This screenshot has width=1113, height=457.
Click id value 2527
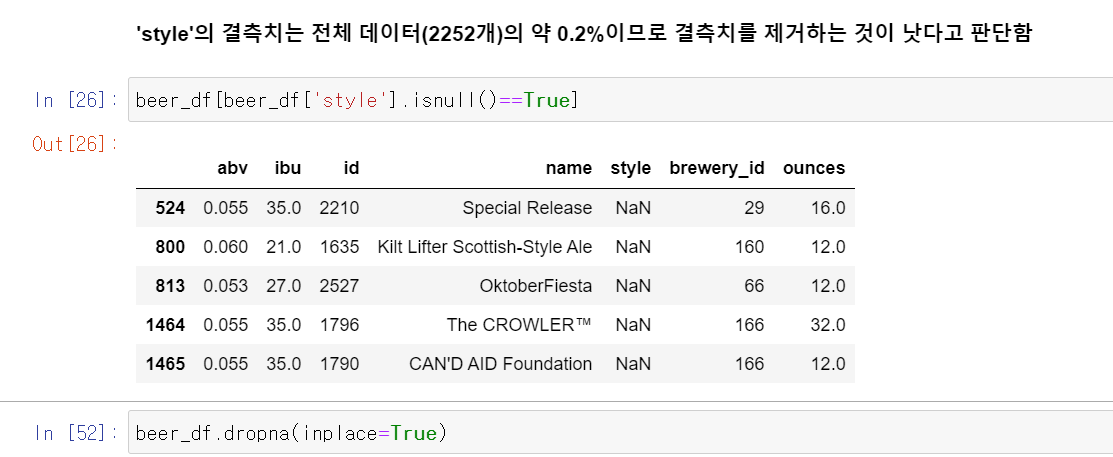click(x=339, y=286)
